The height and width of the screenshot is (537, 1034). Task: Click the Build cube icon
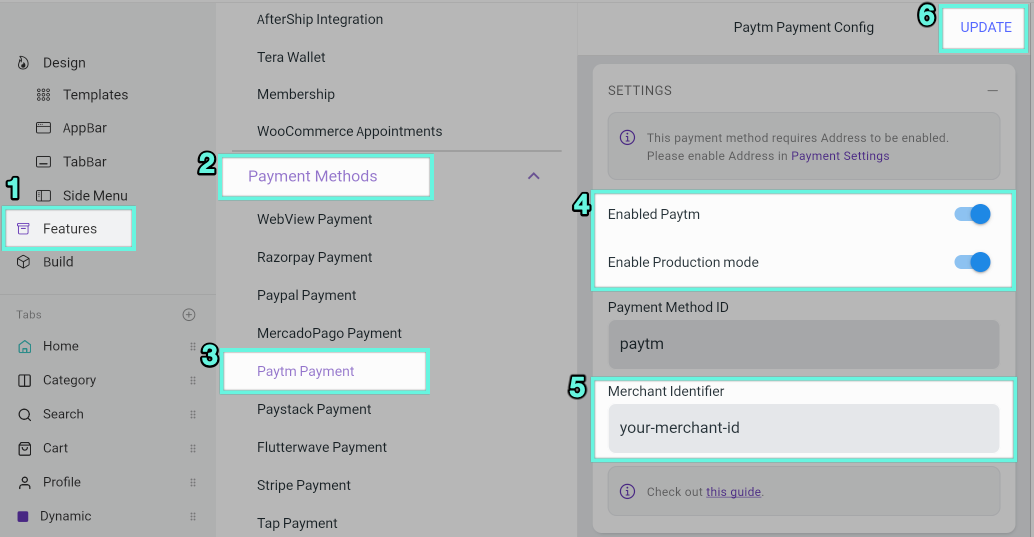(x=24, y=262)
